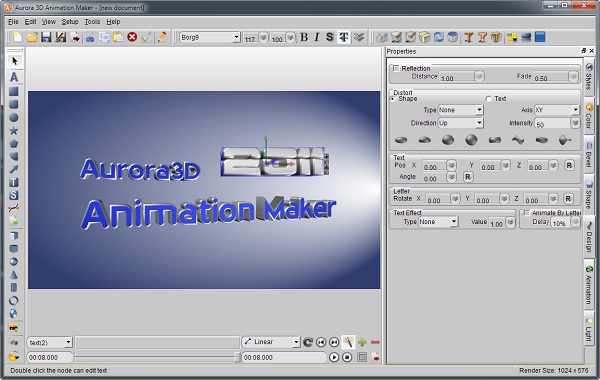Click the Intensity value stepper
Viewport: 600px width, 380px height.
(x=575, y=123)
